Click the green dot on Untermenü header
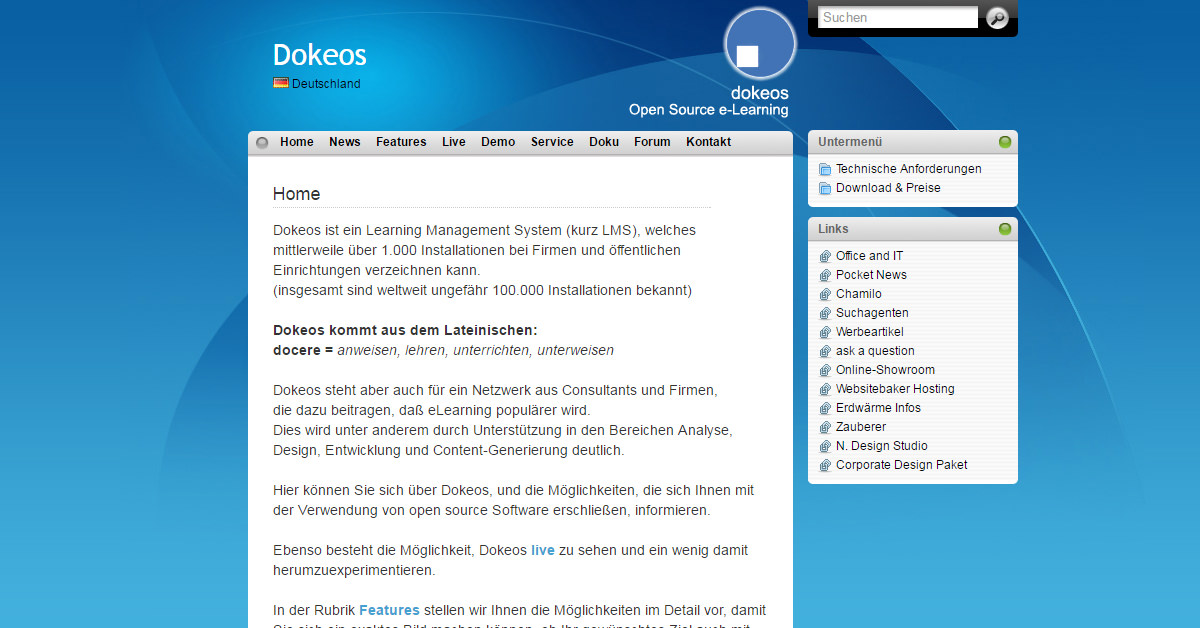The width and height of the screenshot is (1200, 628). coord(1005,142)
